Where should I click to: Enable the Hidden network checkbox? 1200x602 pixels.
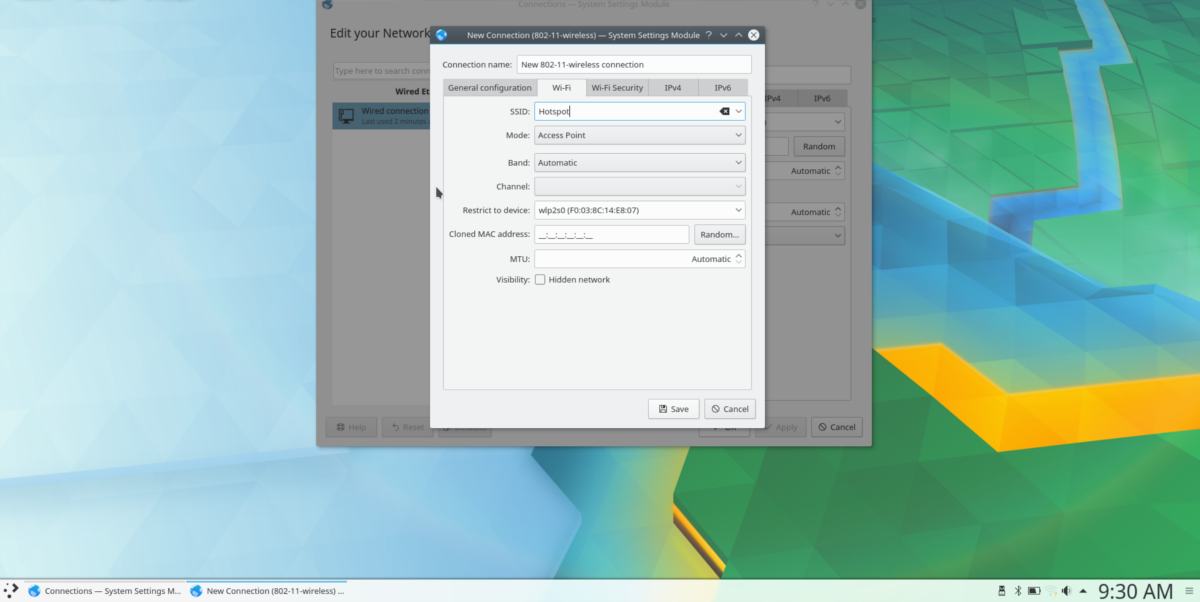(540, 280)
